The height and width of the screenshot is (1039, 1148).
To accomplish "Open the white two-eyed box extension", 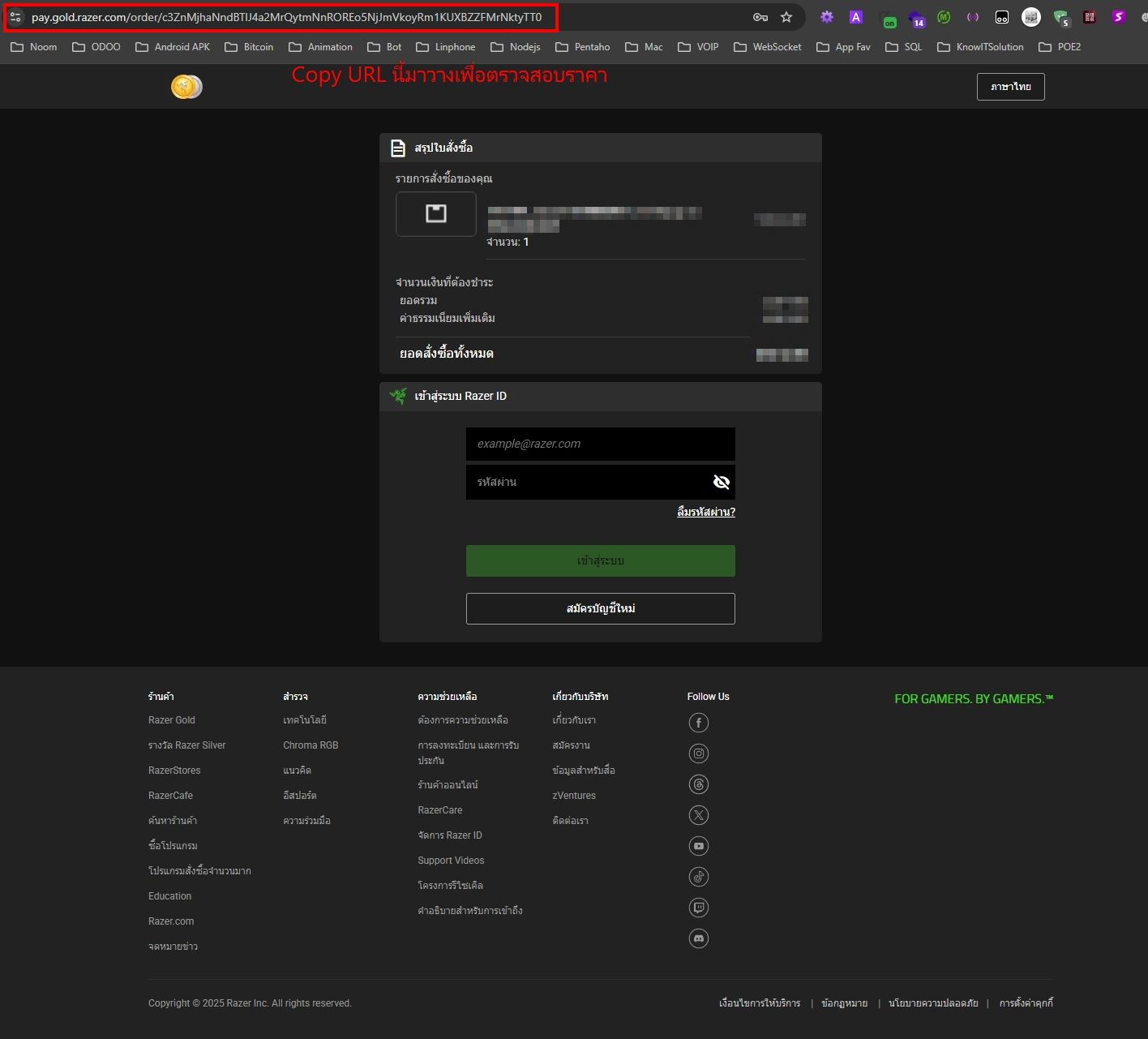I will (1002, 17).
